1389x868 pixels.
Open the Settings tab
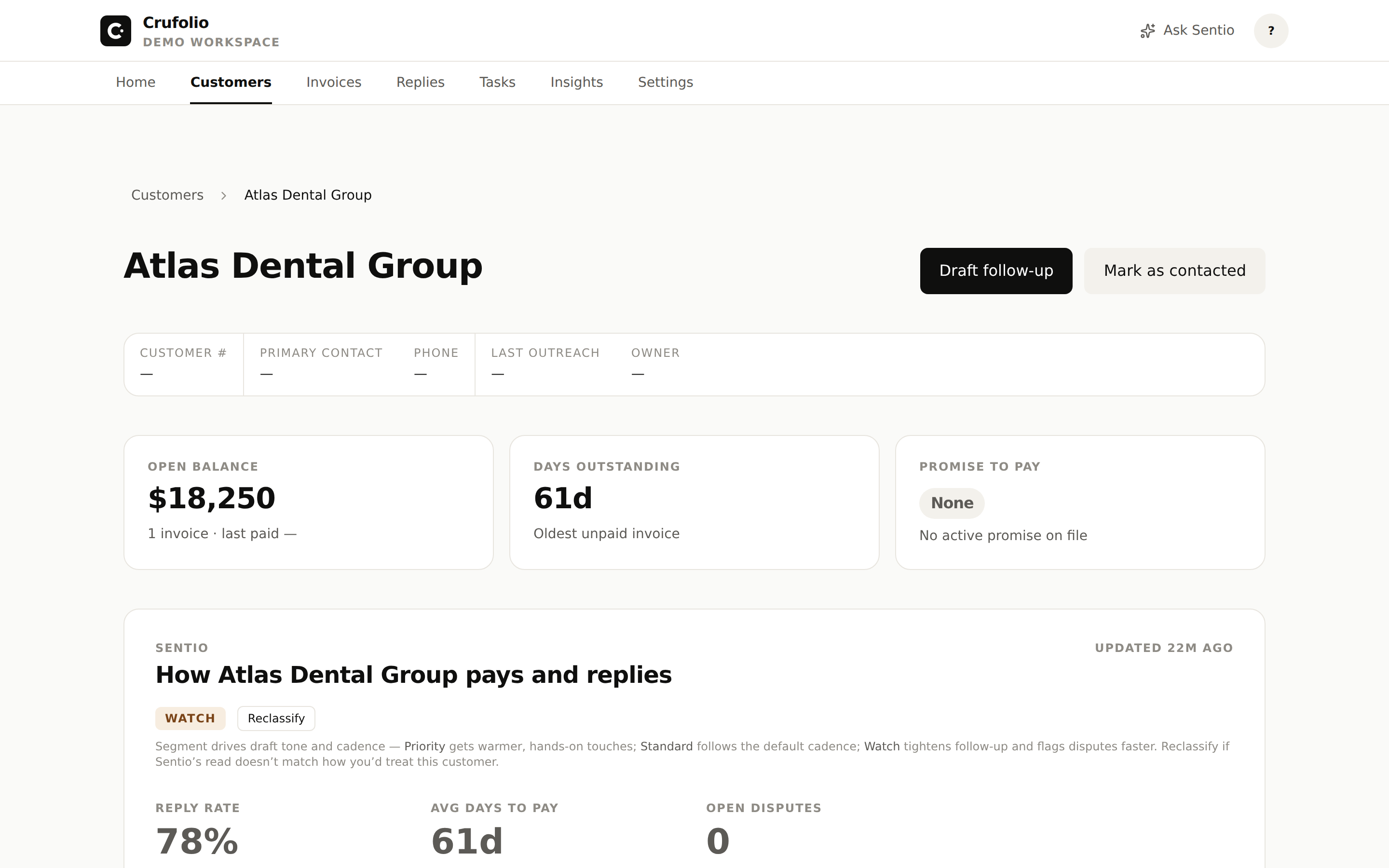click(x=665, y=82)
